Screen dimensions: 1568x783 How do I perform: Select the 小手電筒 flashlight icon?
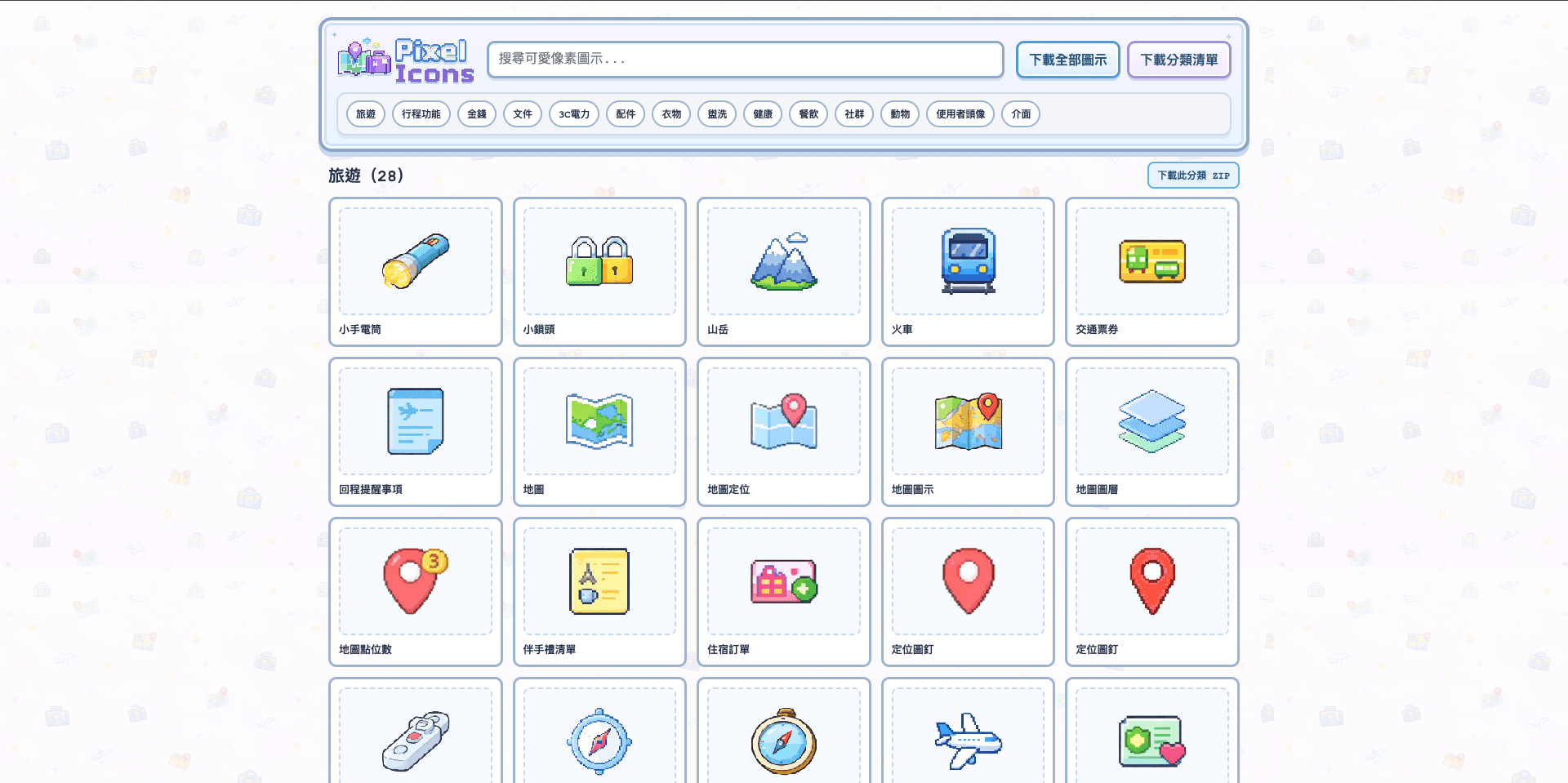(415, 261)
